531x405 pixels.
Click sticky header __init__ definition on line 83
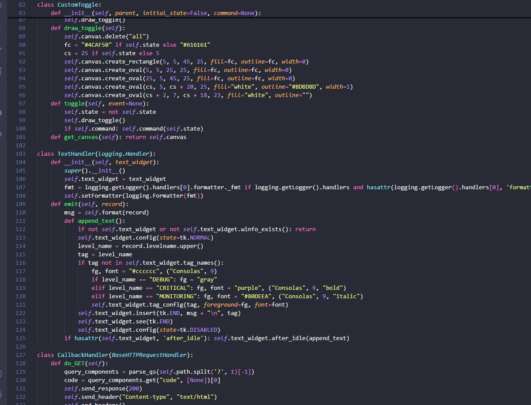pos(156,13)
